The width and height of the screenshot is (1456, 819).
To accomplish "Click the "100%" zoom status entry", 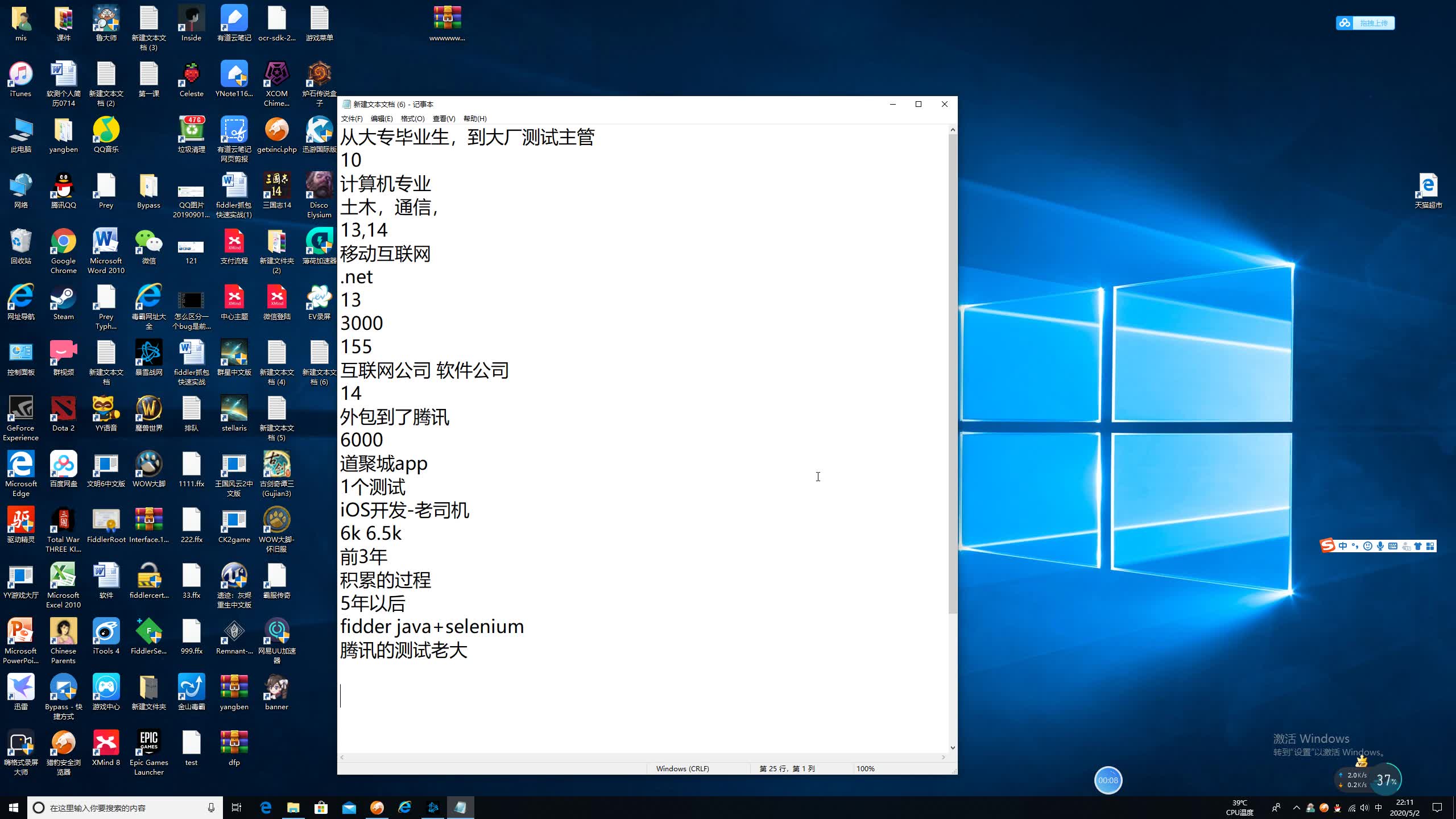I will (866, 768).
